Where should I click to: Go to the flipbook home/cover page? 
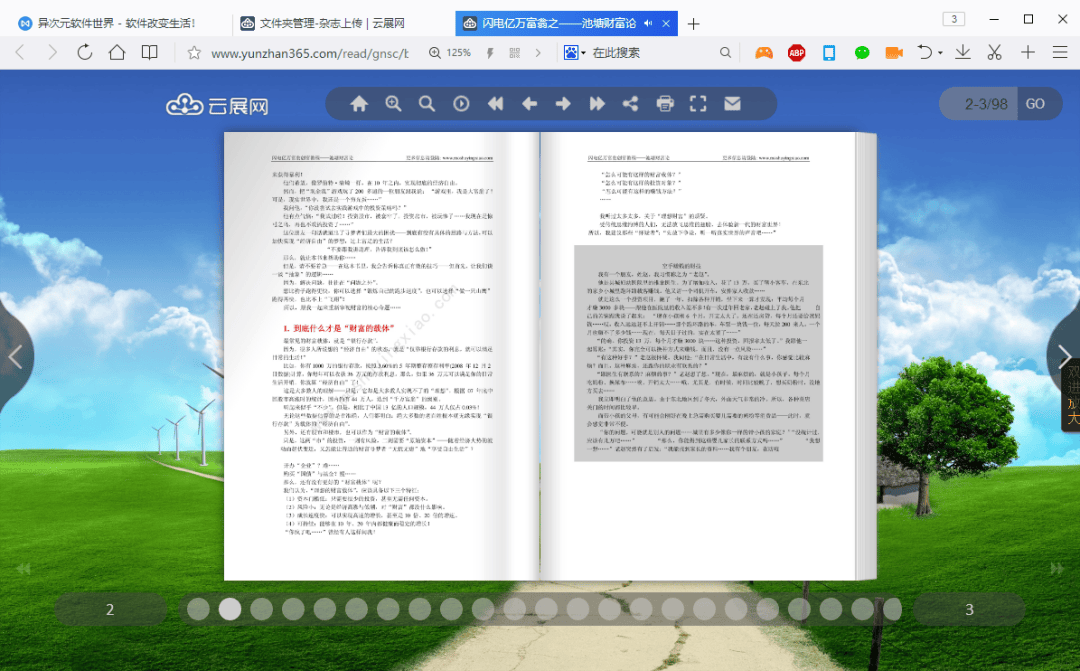(359, 104)
